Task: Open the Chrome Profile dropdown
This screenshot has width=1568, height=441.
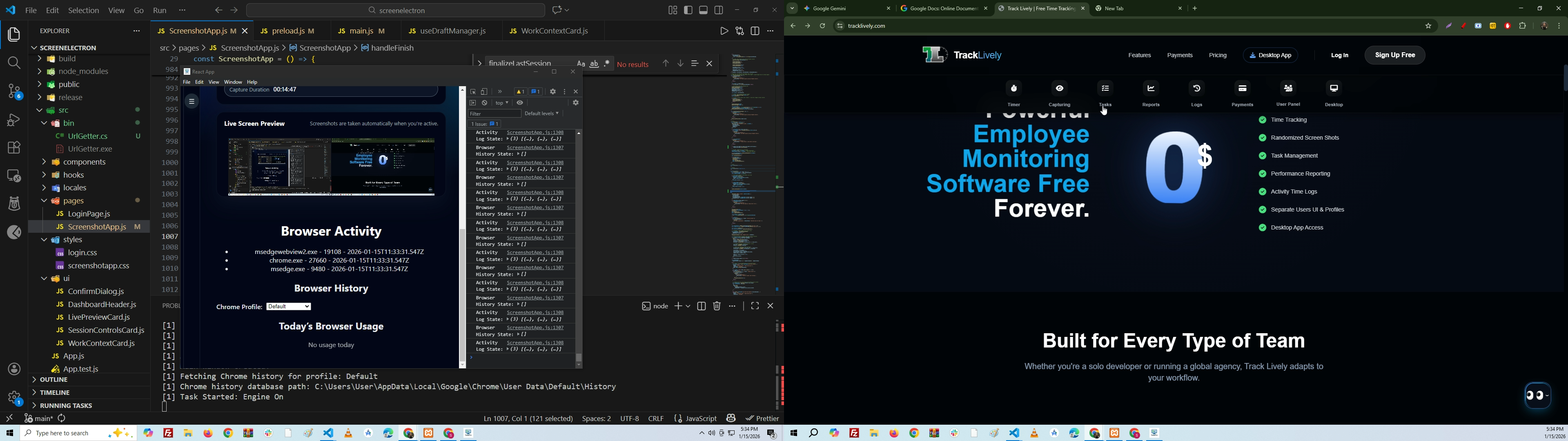Action: pos(289,307)
